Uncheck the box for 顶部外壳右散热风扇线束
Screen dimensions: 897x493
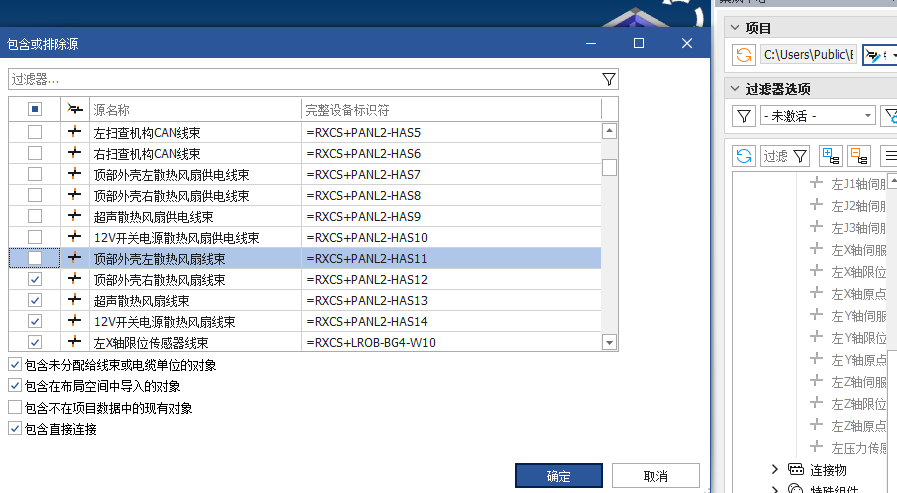[x=35, y=279]
